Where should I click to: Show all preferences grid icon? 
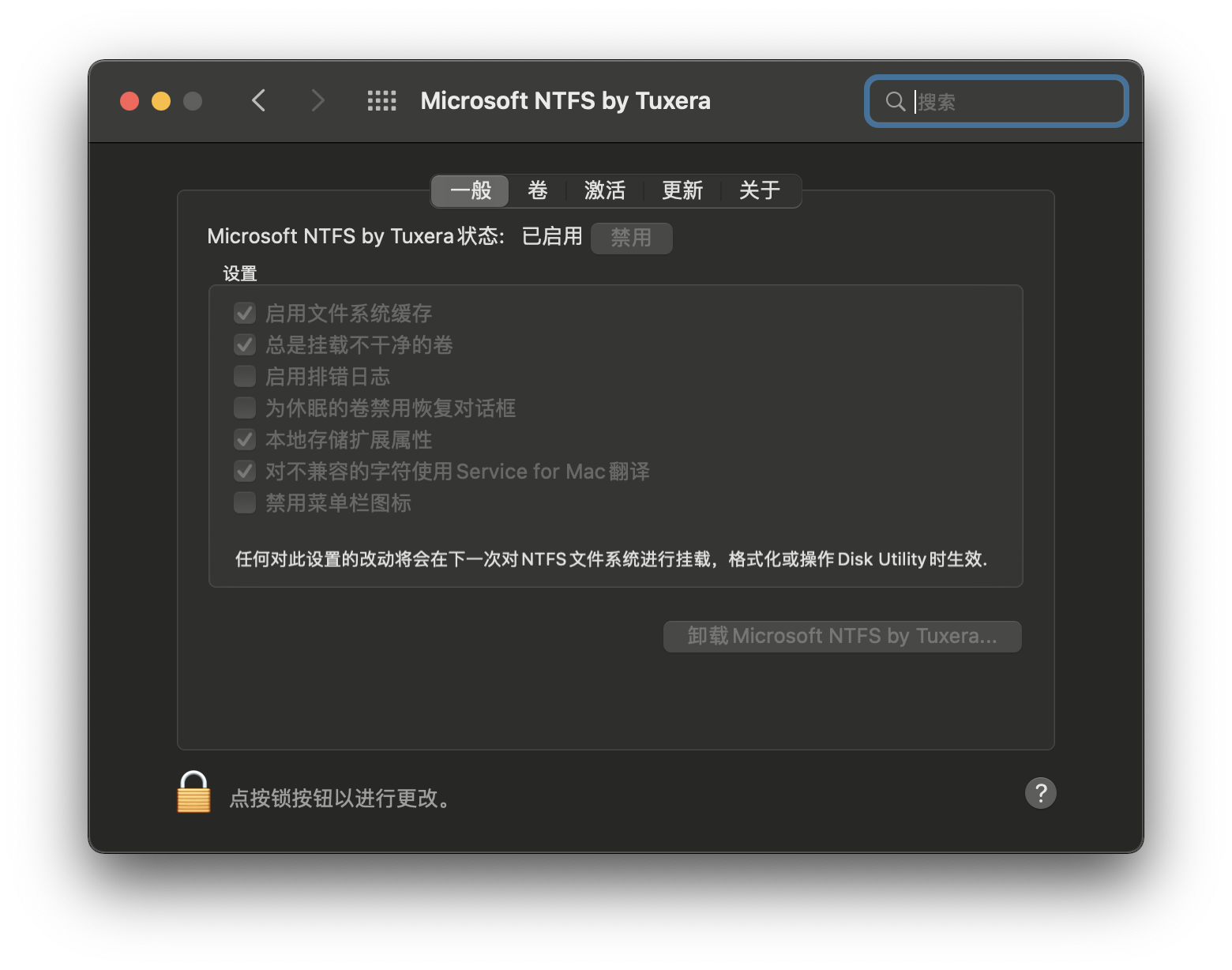[382, 101]
